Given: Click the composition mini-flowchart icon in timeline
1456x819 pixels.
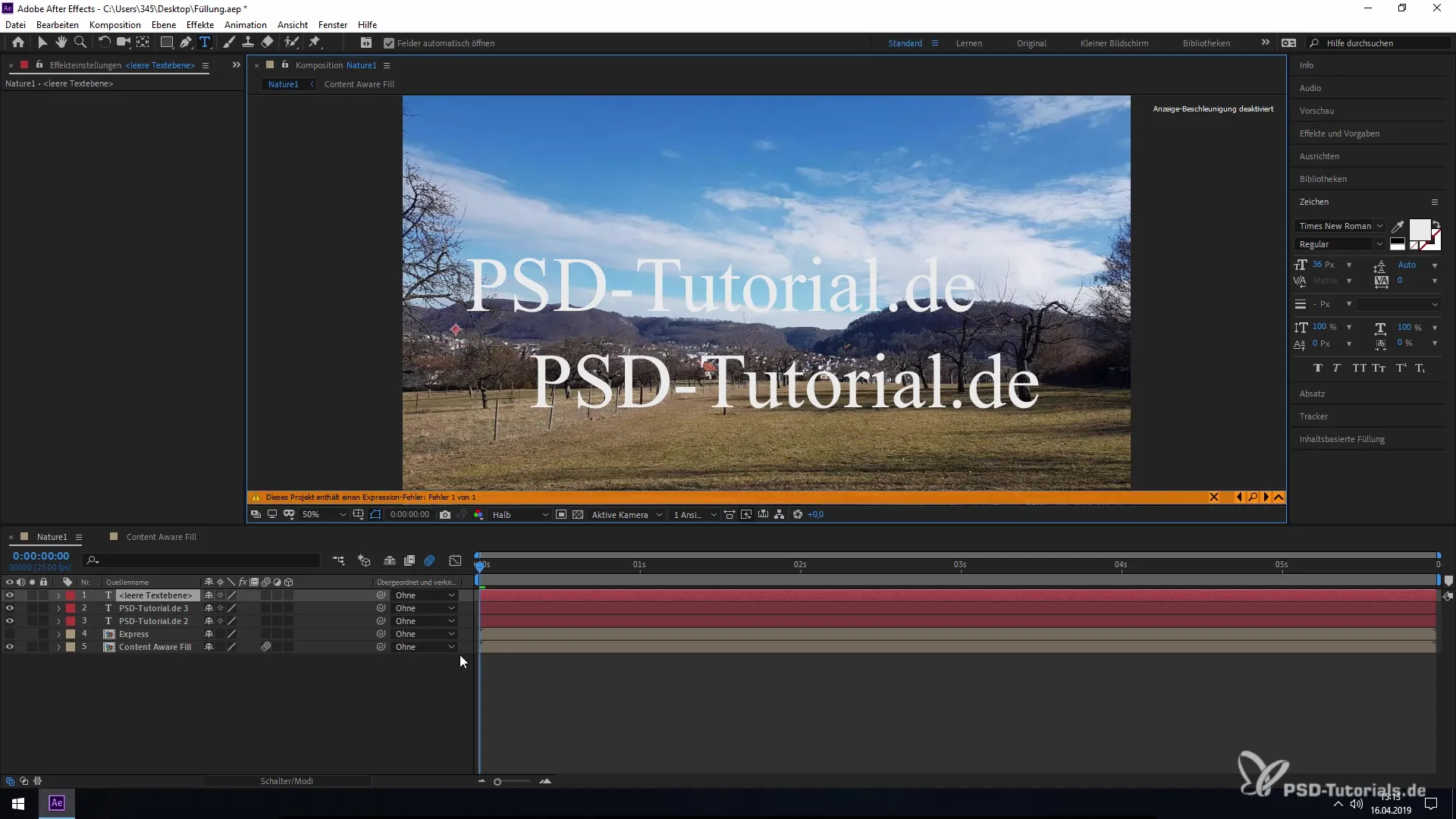Looking at the screenshot, I should [338, 560].
